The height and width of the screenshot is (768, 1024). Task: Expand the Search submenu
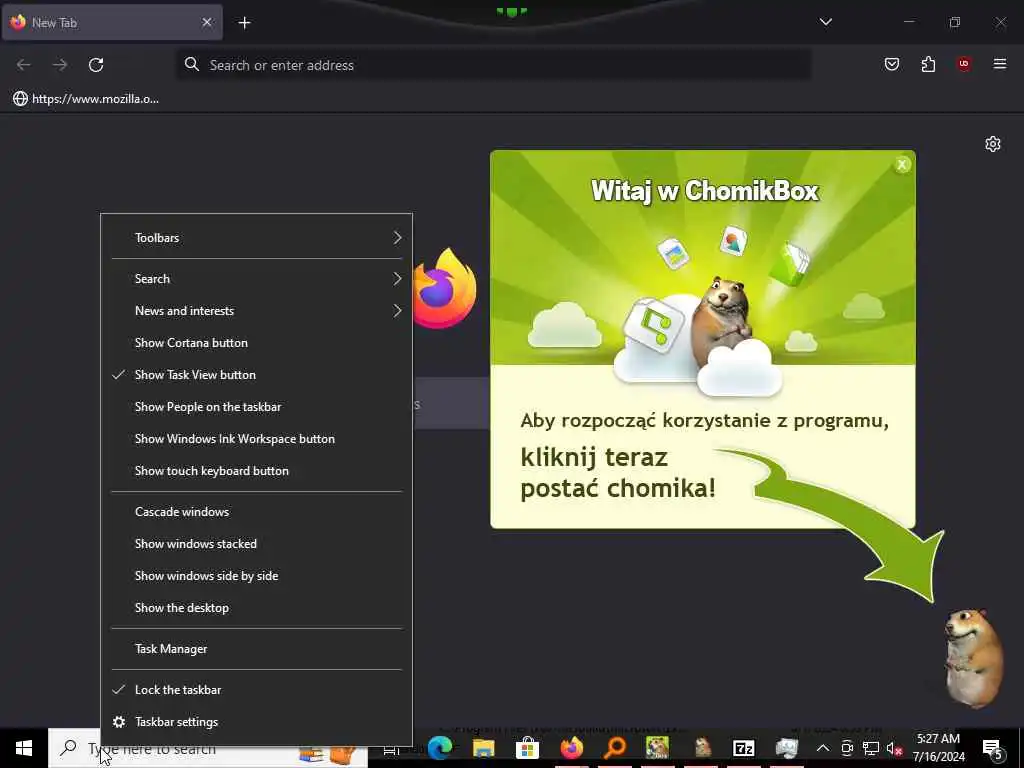257,279
